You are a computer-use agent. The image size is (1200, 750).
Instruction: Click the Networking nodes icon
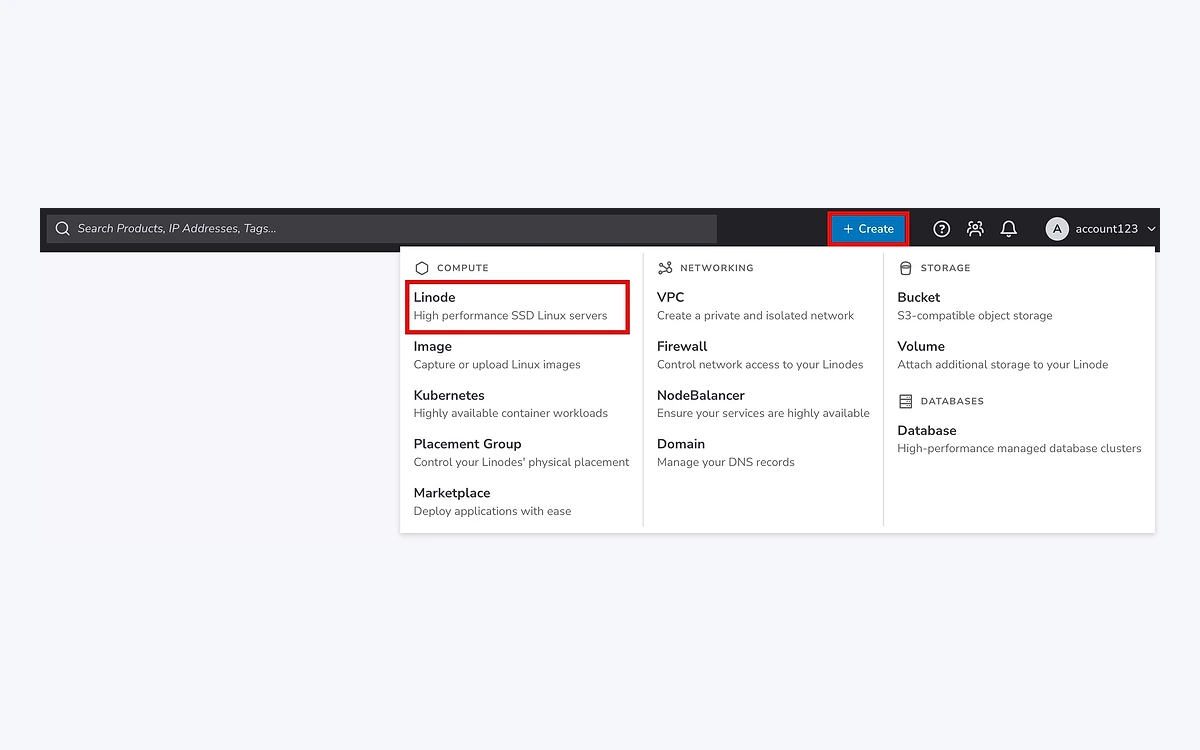coord(665,268)
